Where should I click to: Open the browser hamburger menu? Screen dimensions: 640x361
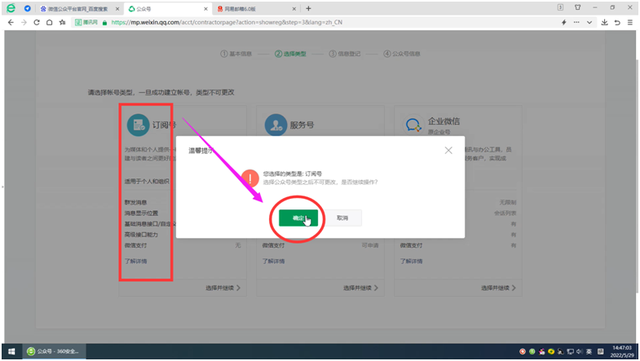(630, 22)
